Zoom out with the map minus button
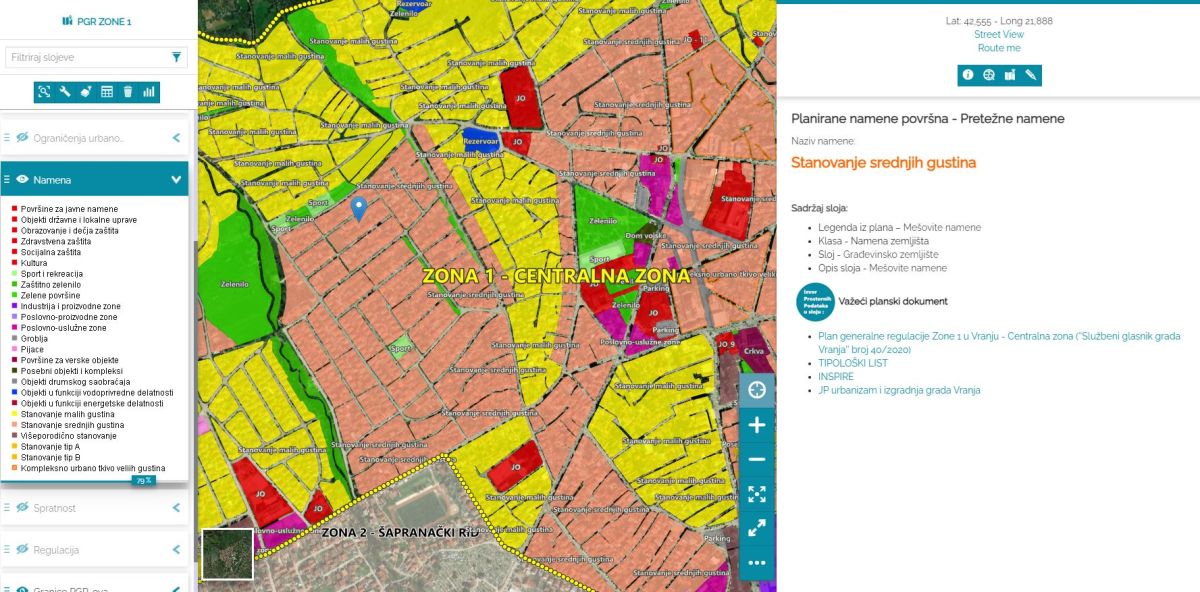Screen dimensions: 1200x592 coord(757,460)
